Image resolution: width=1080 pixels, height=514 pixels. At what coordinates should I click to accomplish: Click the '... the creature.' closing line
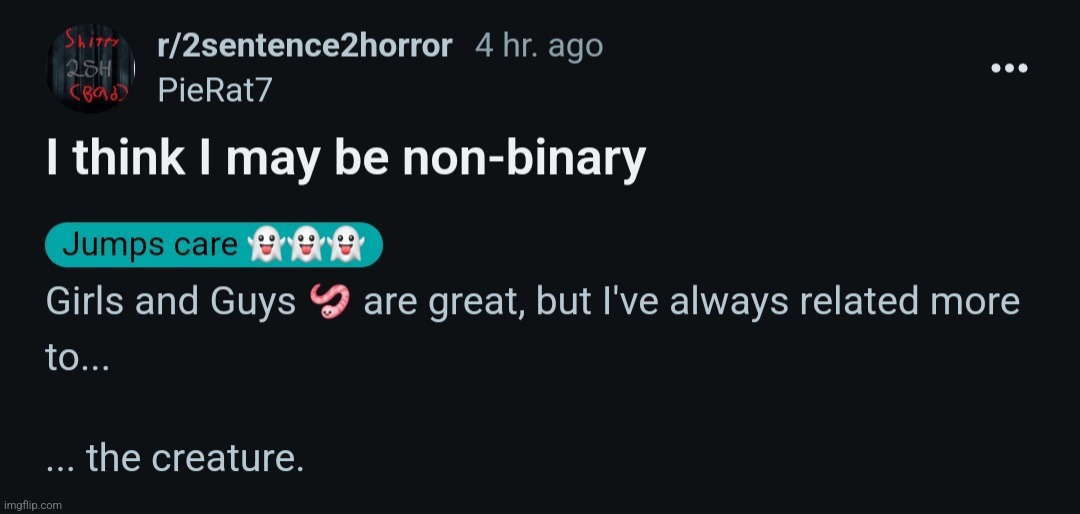coord(174,459)
